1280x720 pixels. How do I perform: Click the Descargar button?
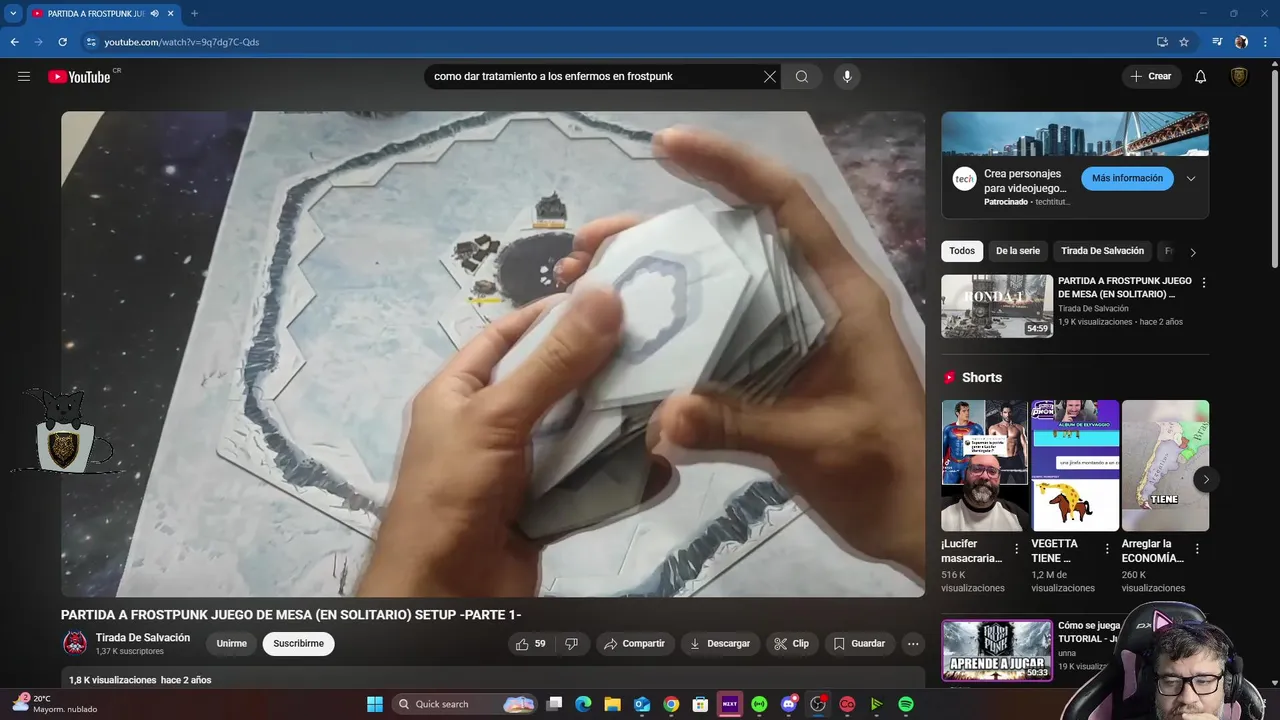point(720,644)
